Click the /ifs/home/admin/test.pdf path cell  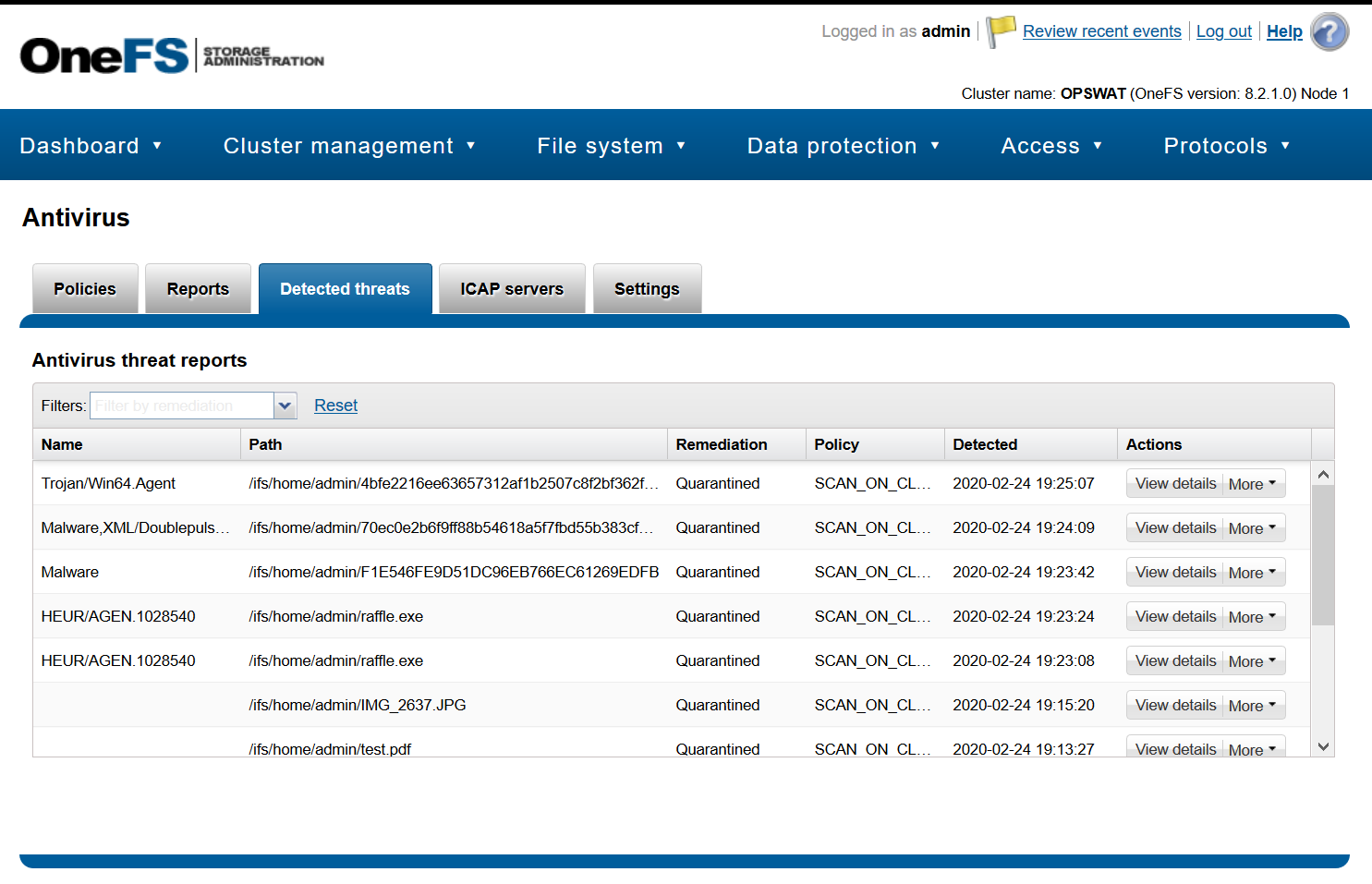pos(330,748)
